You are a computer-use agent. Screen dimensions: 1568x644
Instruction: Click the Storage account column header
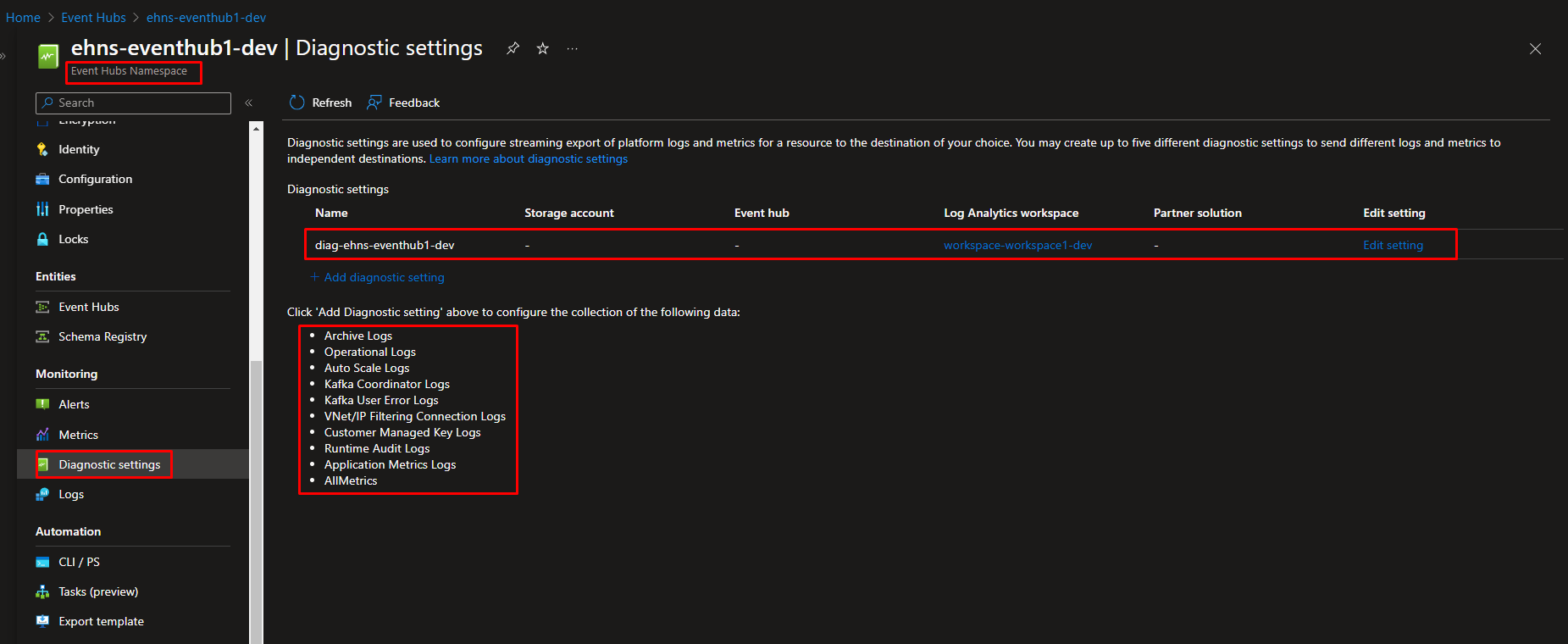coord(569,213)
